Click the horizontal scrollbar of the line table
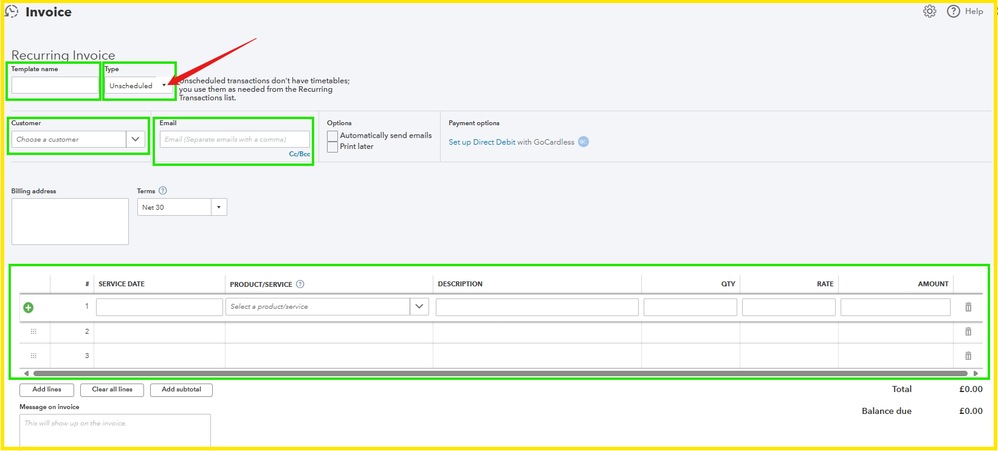The height and width of the screenshot is (451, 998). click(500, 373)
